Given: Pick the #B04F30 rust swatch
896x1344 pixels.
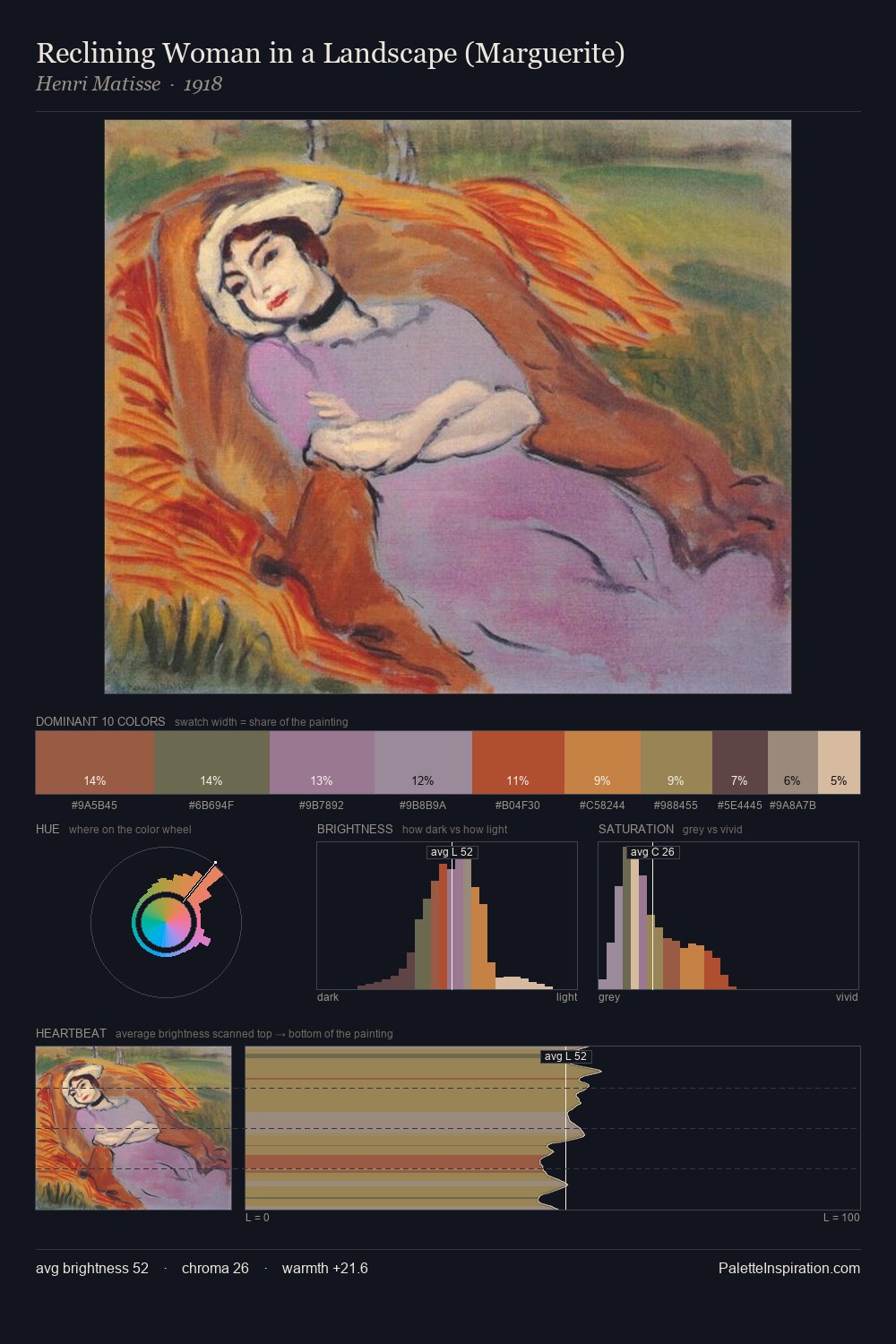Looking at the screenshot, I should pyautogui.click(x=518, y=762).
